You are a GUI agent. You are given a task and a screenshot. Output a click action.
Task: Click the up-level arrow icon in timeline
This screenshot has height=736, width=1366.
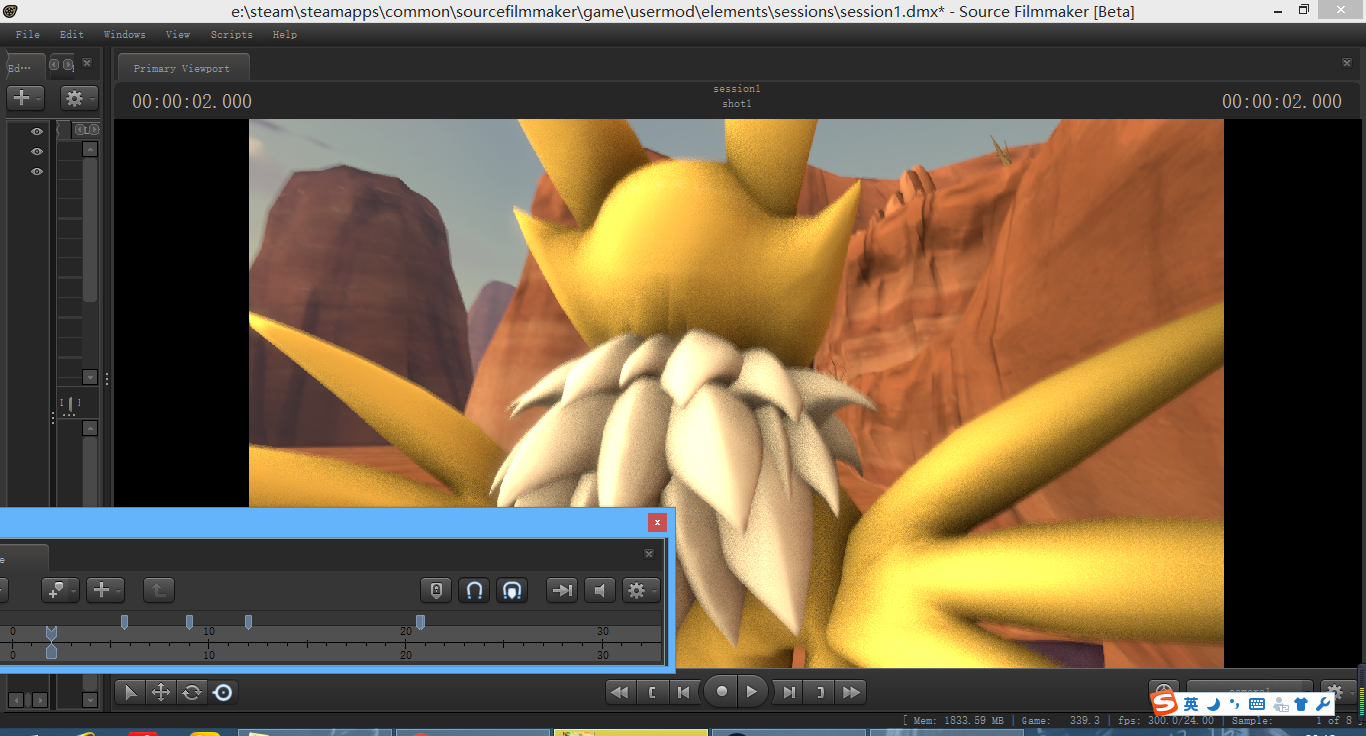point(158,591)
